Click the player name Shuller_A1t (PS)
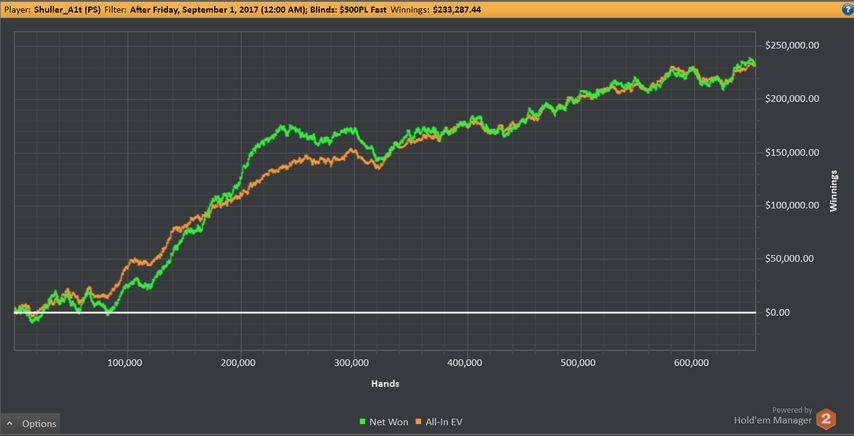 click(x=67, y=10)
